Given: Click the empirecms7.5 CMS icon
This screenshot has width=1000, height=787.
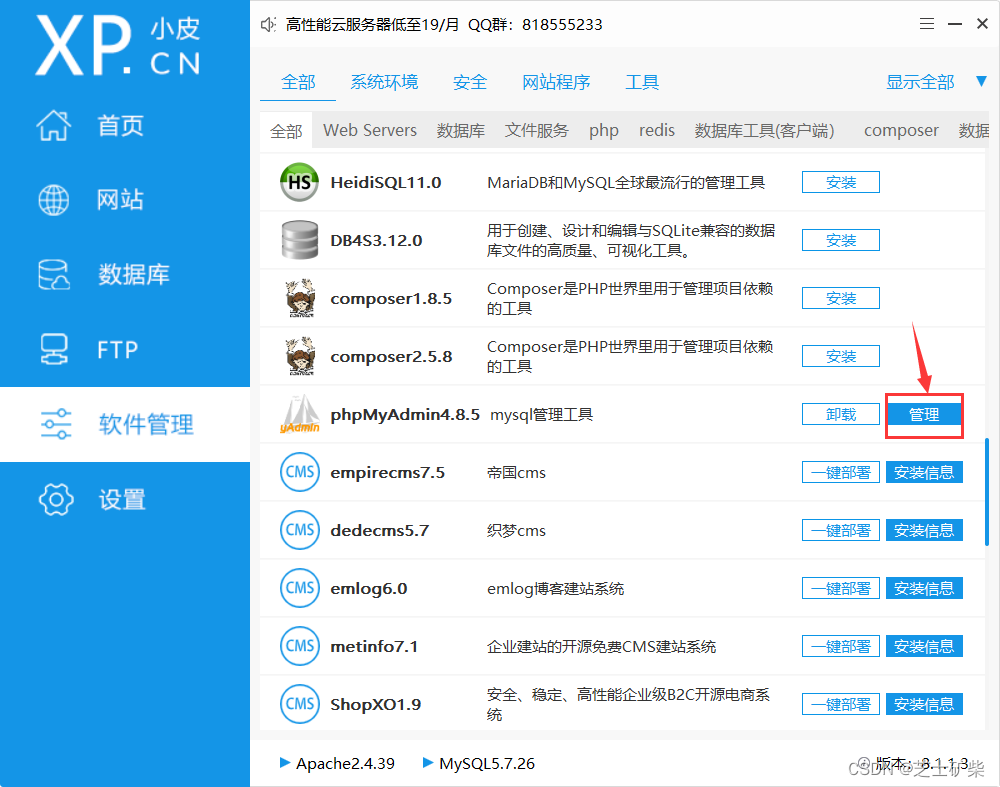Looking at the screenshot, I should tap(300, 472).
